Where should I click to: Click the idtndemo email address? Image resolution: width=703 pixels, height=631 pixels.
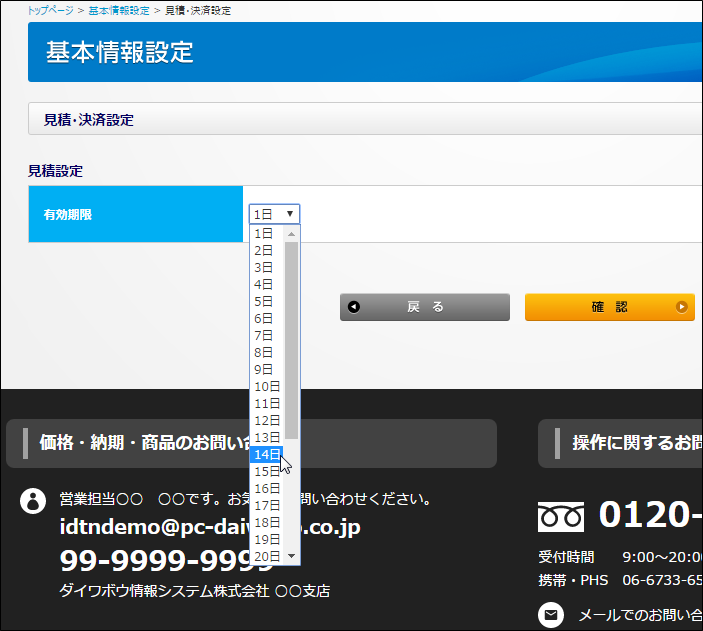tap(210, 527)
